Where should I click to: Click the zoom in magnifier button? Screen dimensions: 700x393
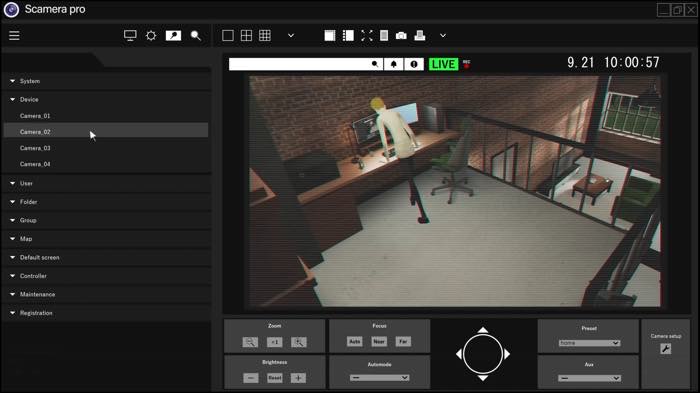point(299,342)
